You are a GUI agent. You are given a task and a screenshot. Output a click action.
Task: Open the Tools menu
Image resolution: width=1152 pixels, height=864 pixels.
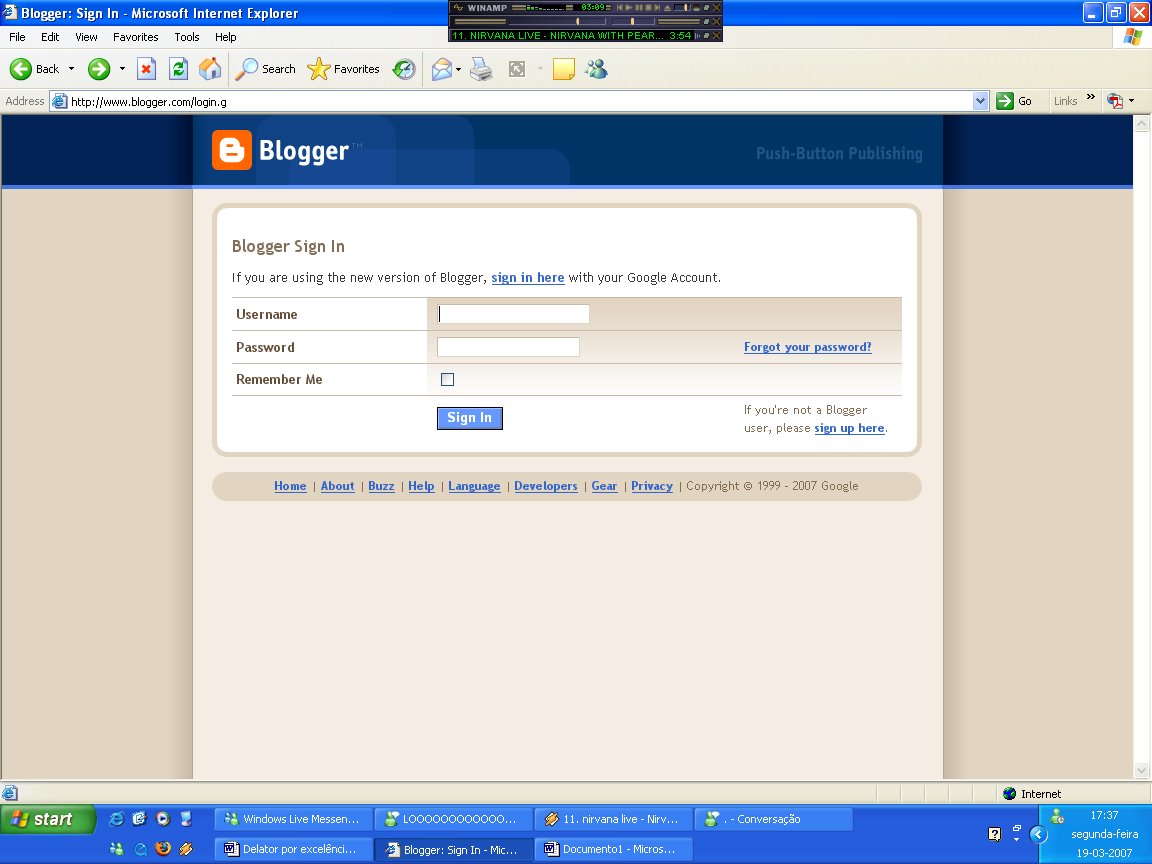tap(187, 37)
